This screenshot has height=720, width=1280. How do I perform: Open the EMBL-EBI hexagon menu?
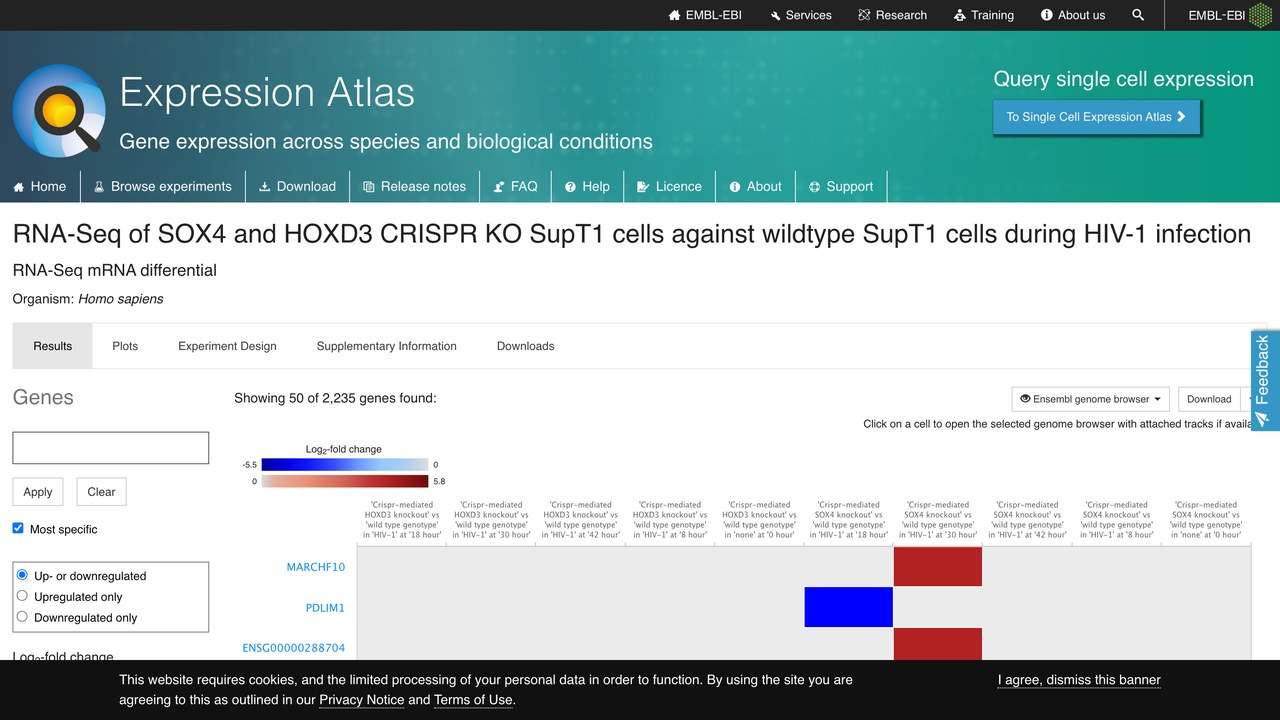point(1230,15)
